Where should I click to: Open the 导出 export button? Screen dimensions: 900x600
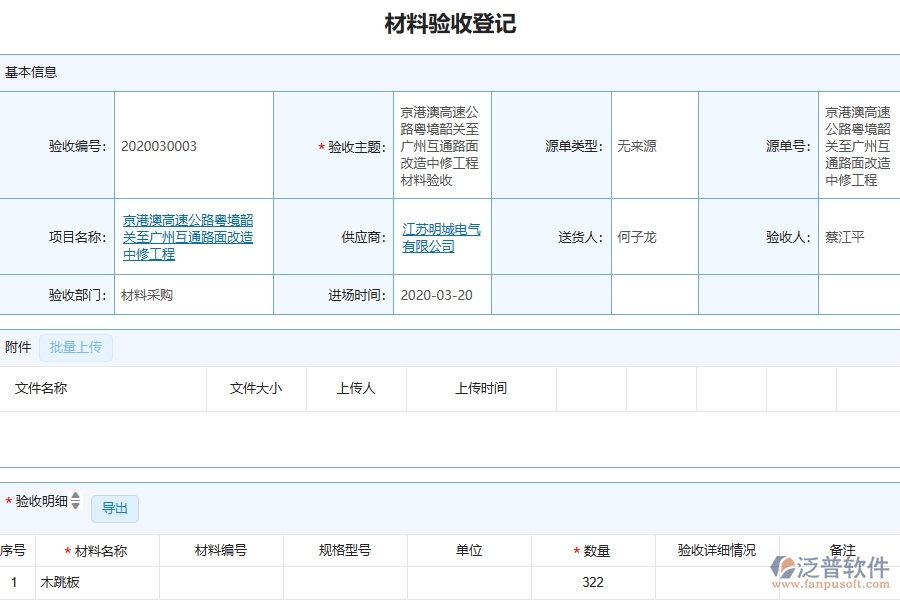[x=115, y=508]
